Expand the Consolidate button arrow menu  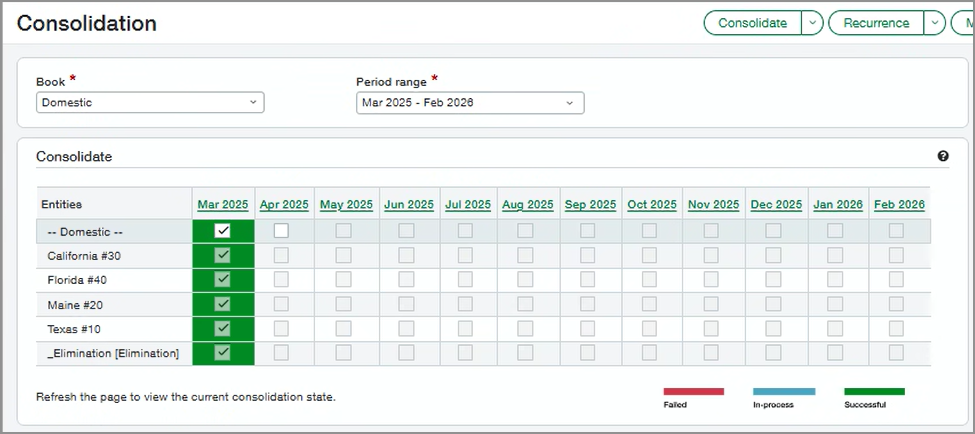click(813, 23)
